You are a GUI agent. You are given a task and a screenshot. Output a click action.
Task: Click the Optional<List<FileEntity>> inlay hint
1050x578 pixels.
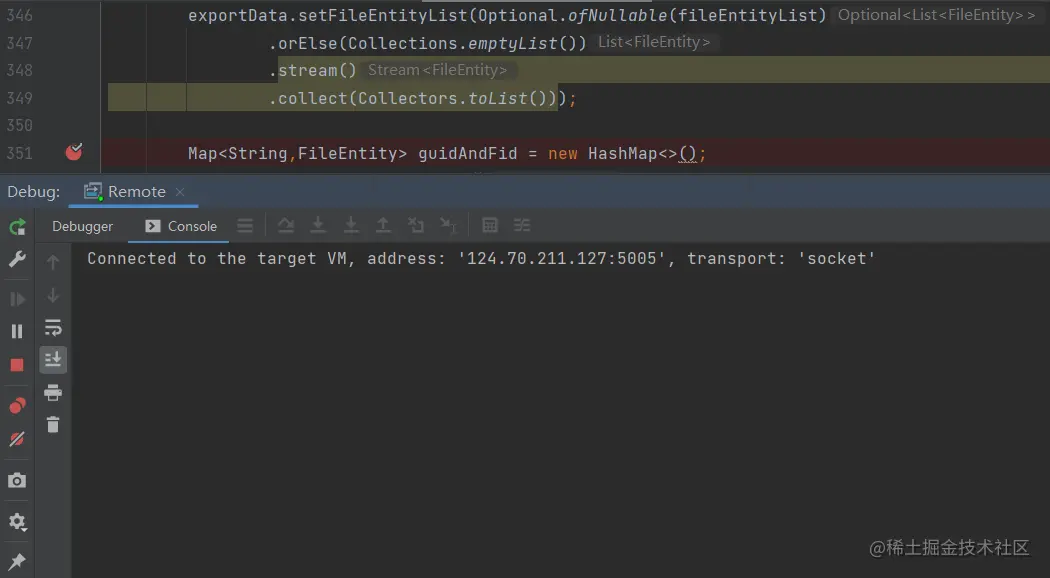coord(936,15)
